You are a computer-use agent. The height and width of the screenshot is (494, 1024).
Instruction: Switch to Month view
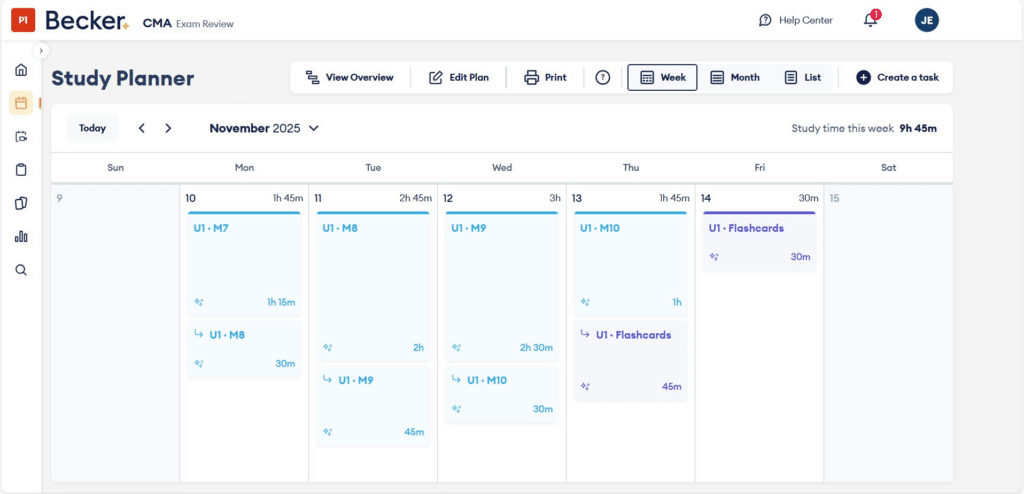pyautogui.click(x=735, y=77)
